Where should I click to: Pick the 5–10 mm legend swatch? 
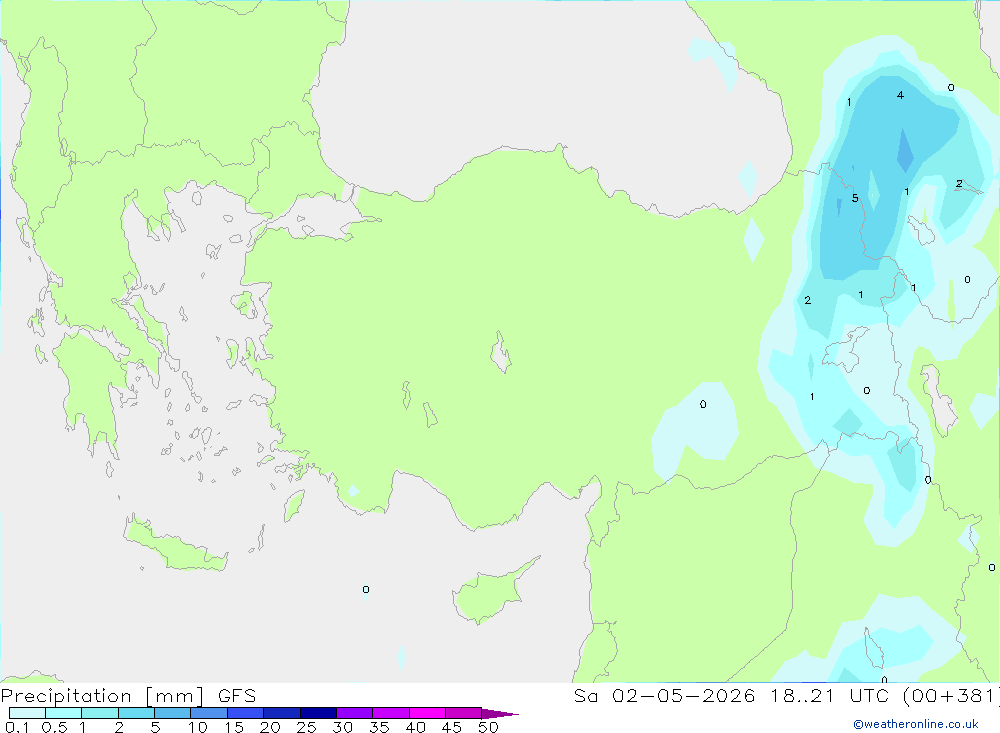[172, 713]
